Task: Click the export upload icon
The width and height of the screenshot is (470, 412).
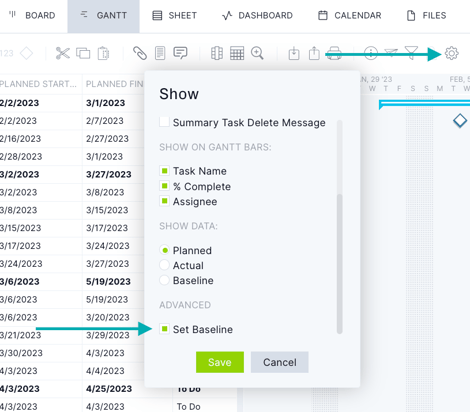Action: [314, 53]
